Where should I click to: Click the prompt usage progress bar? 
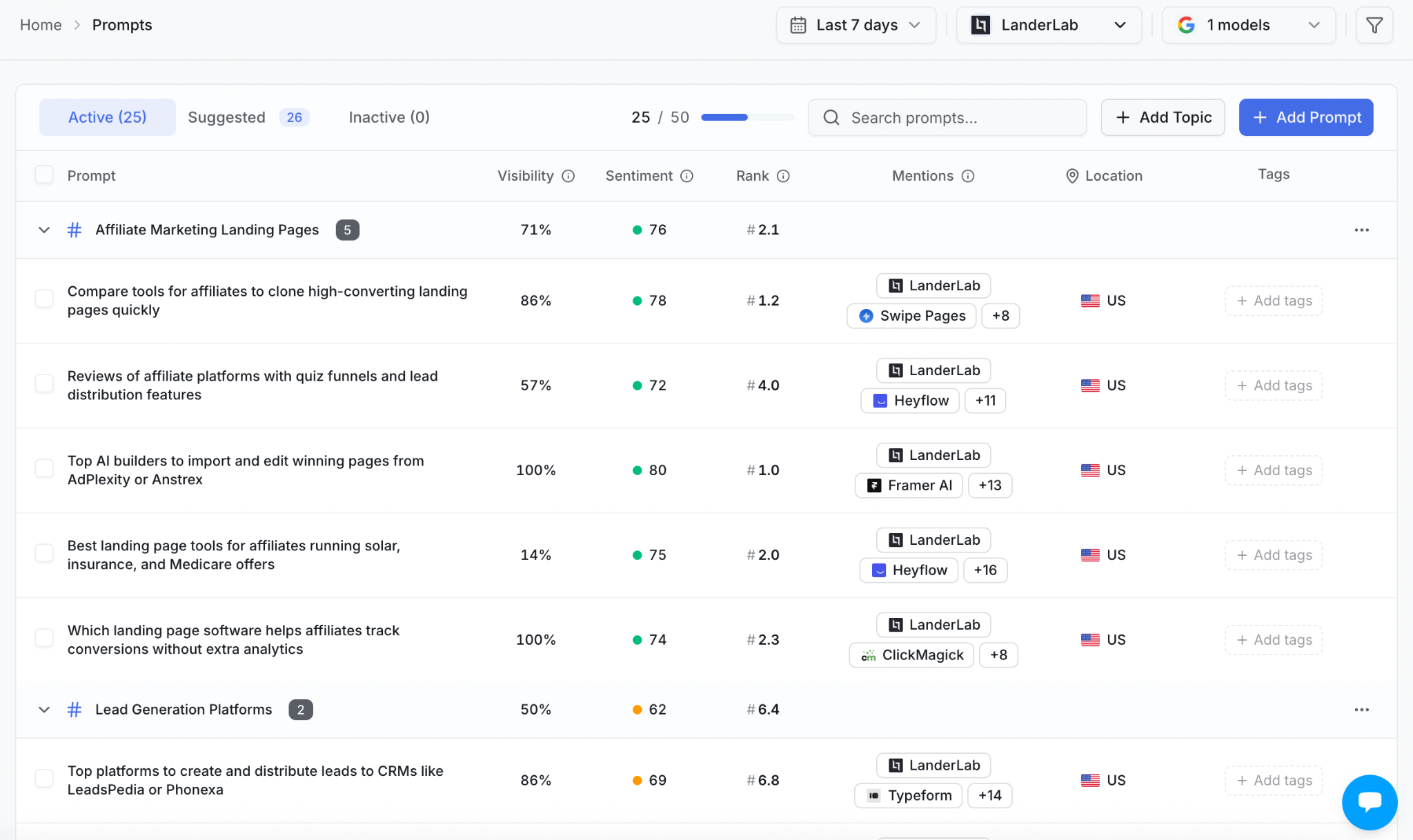[747, 117]
